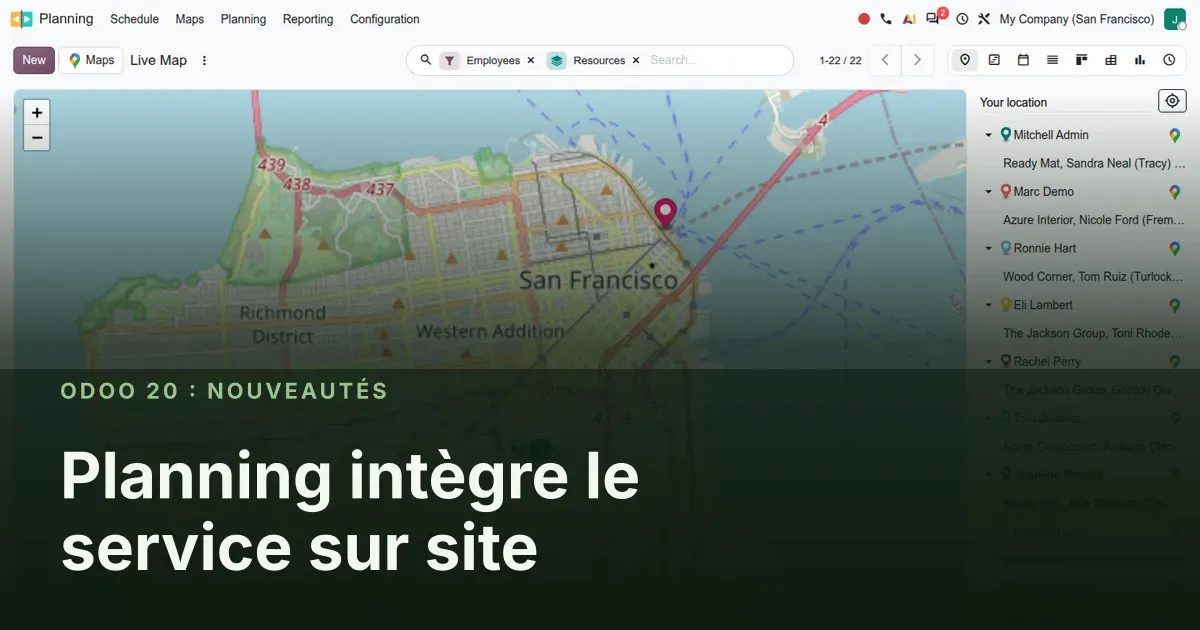
Task: Collapse the Ronnie Hart group
Action: (989, 248)
